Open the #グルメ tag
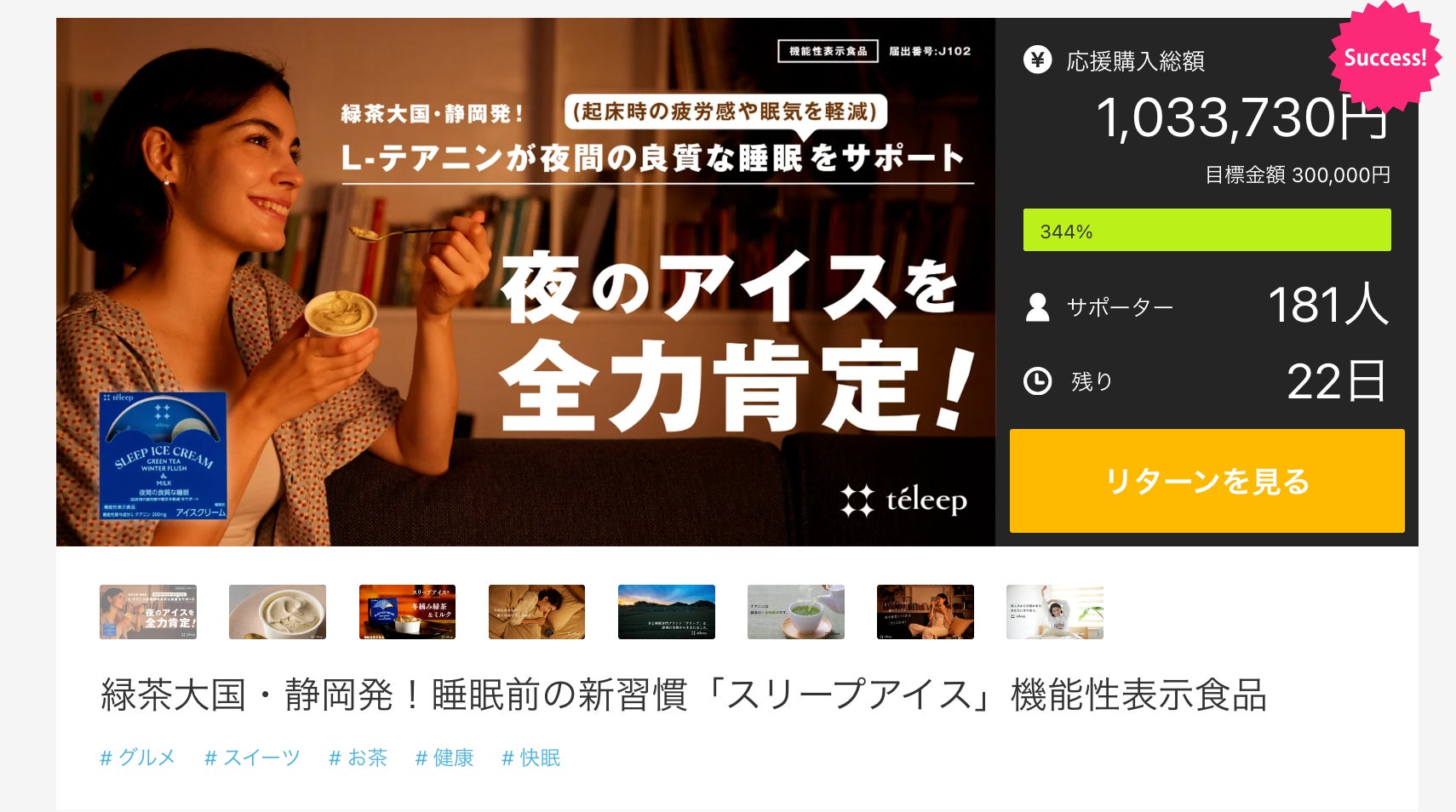The image size is (1456, 812). click(x=138, y=758)
